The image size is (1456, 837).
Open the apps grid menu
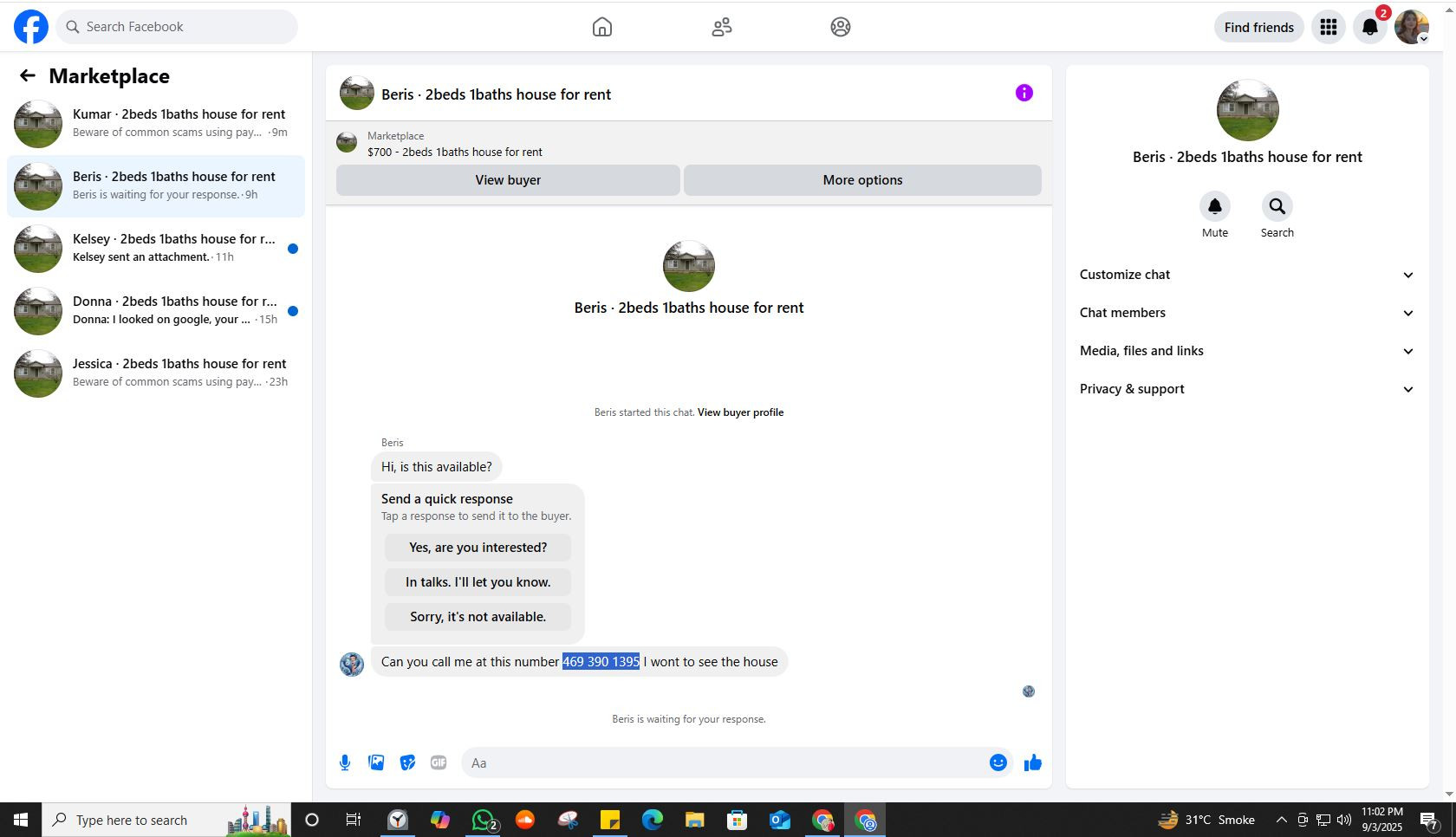point(1329,27)
